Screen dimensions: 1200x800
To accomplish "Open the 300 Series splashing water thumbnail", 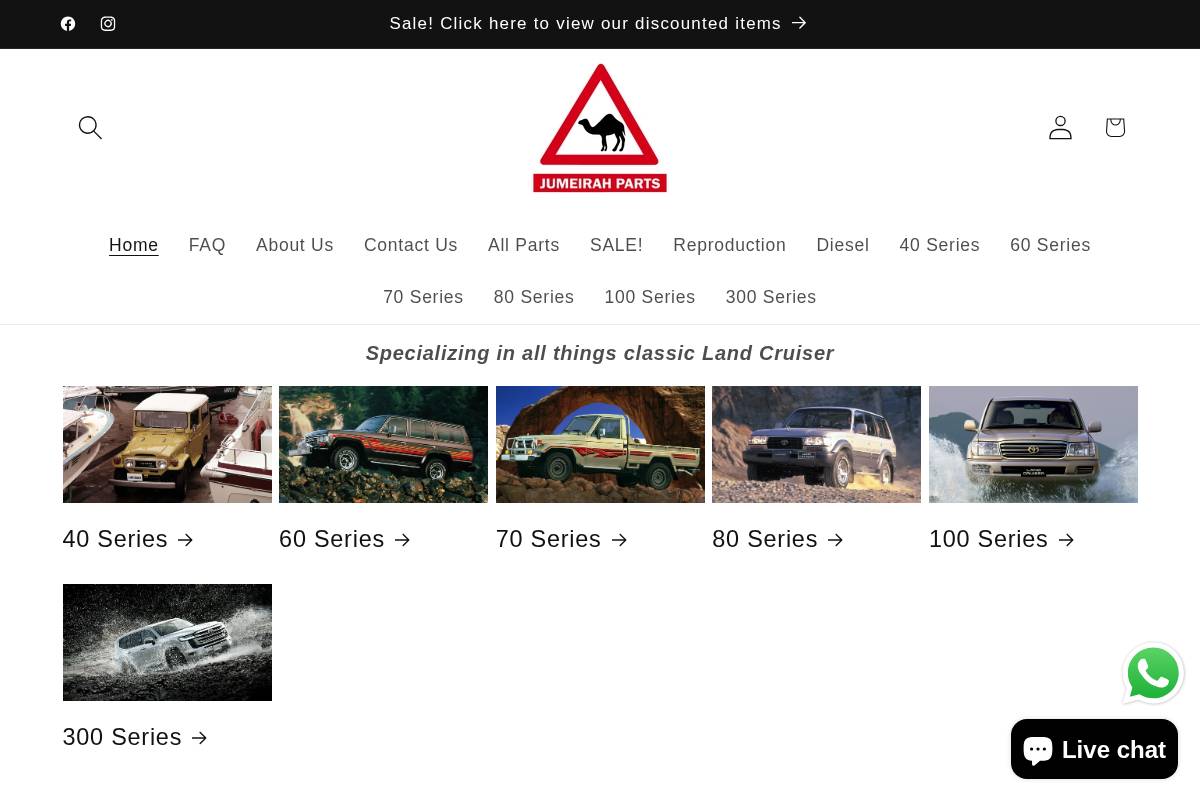I will (167, 642).
